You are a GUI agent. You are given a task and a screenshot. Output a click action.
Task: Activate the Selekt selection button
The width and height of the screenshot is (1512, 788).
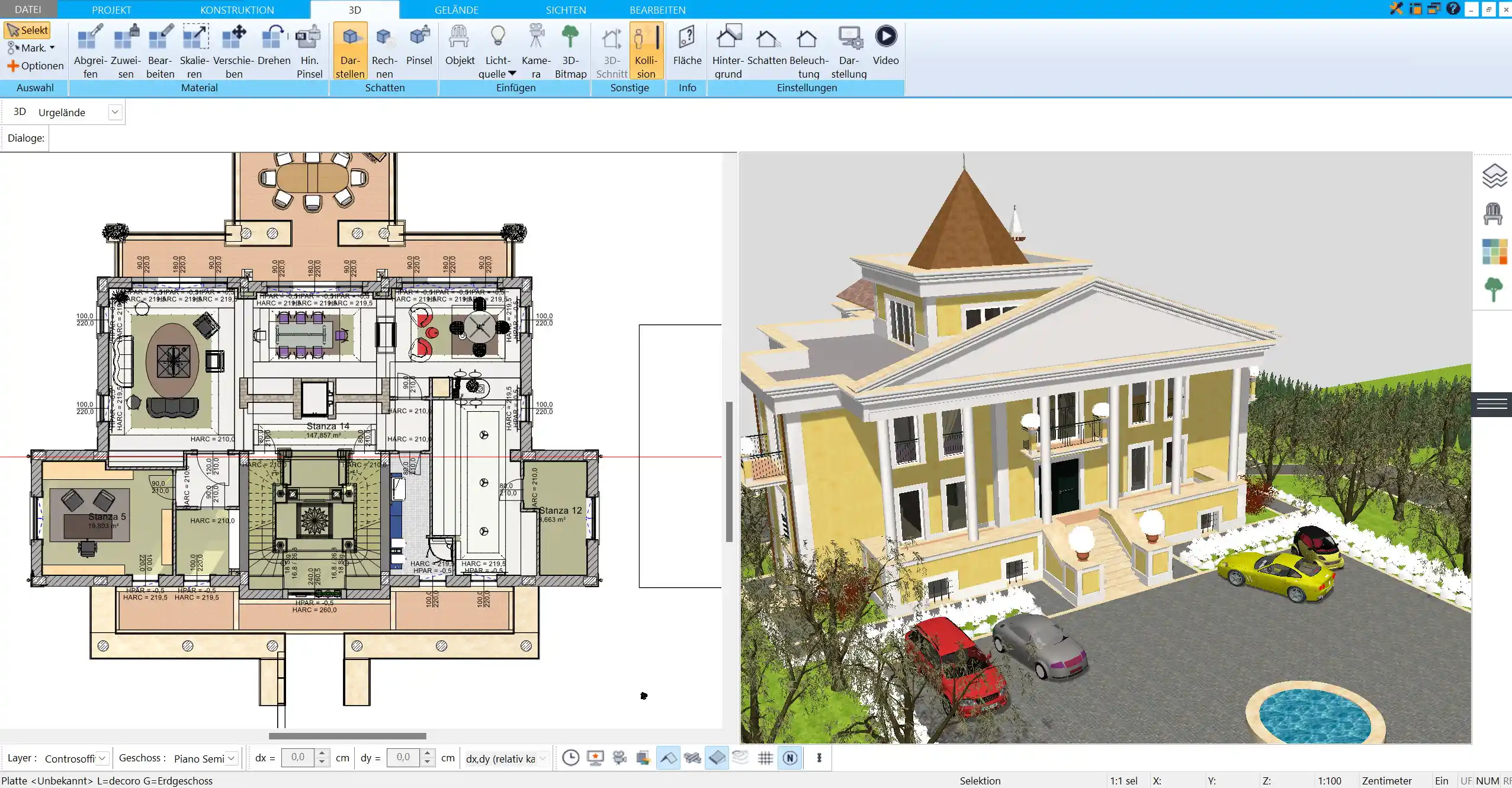click(27, 30)
